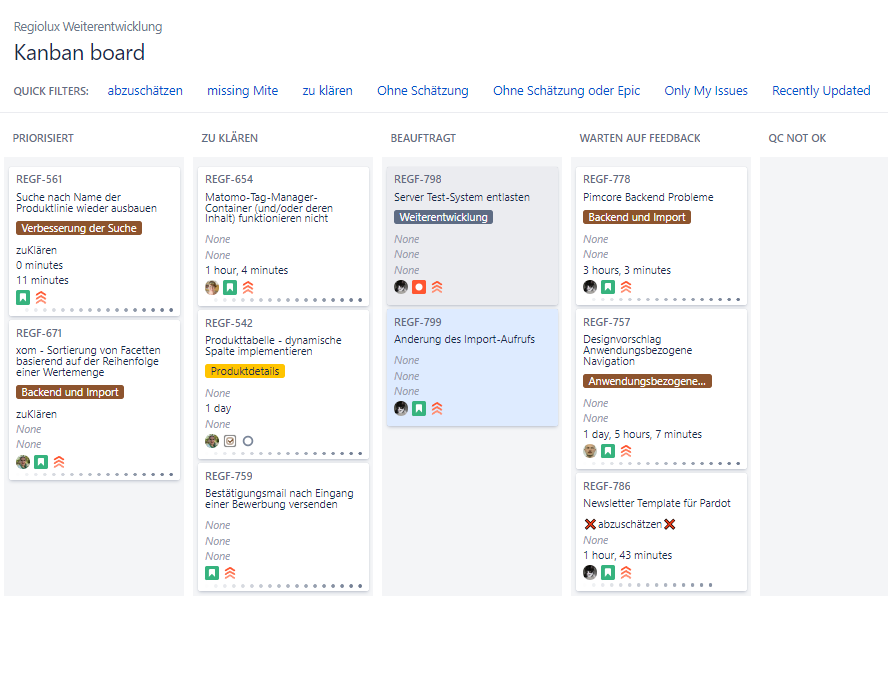888x675 pixels.
Task: Click the assignee avatar on REGF-799
Action: click(x=401, y=408)
